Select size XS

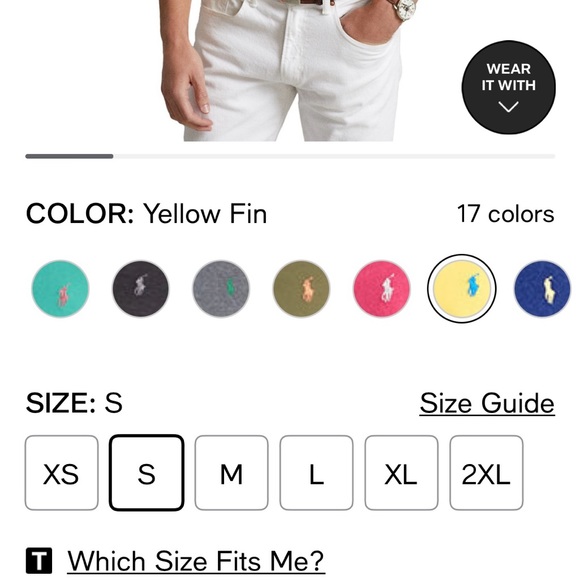(62, 473)
